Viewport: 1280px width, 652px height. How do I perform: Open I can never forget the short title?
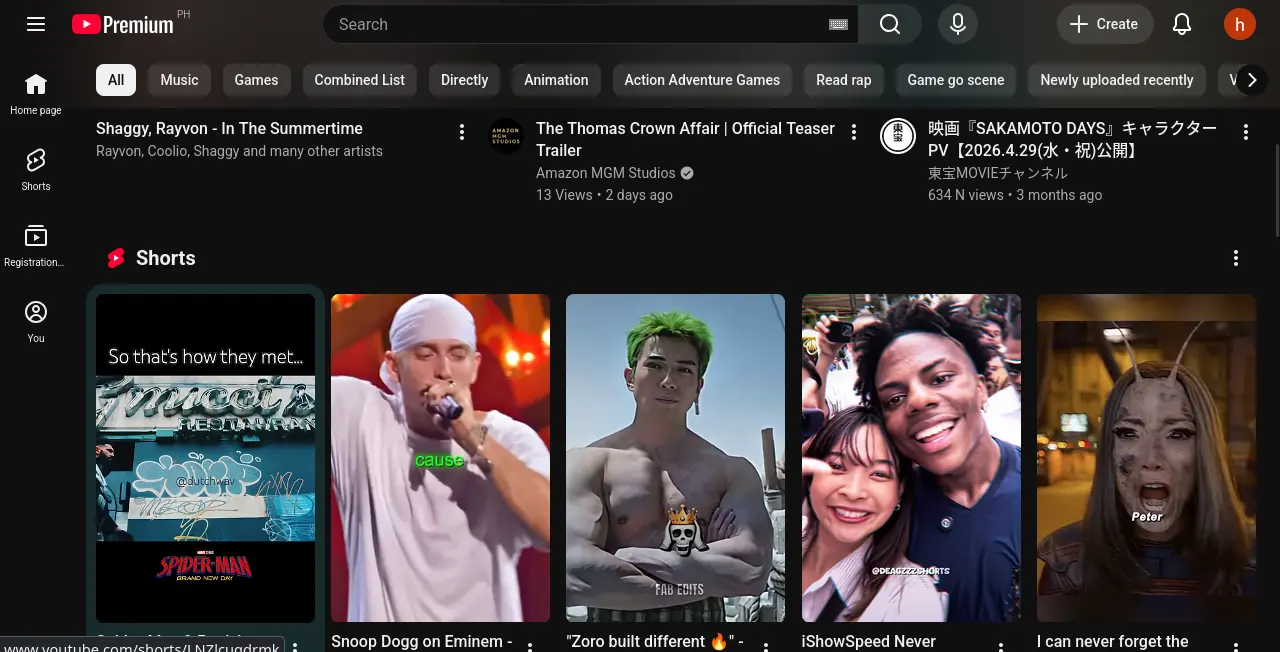pos(1113,642)
